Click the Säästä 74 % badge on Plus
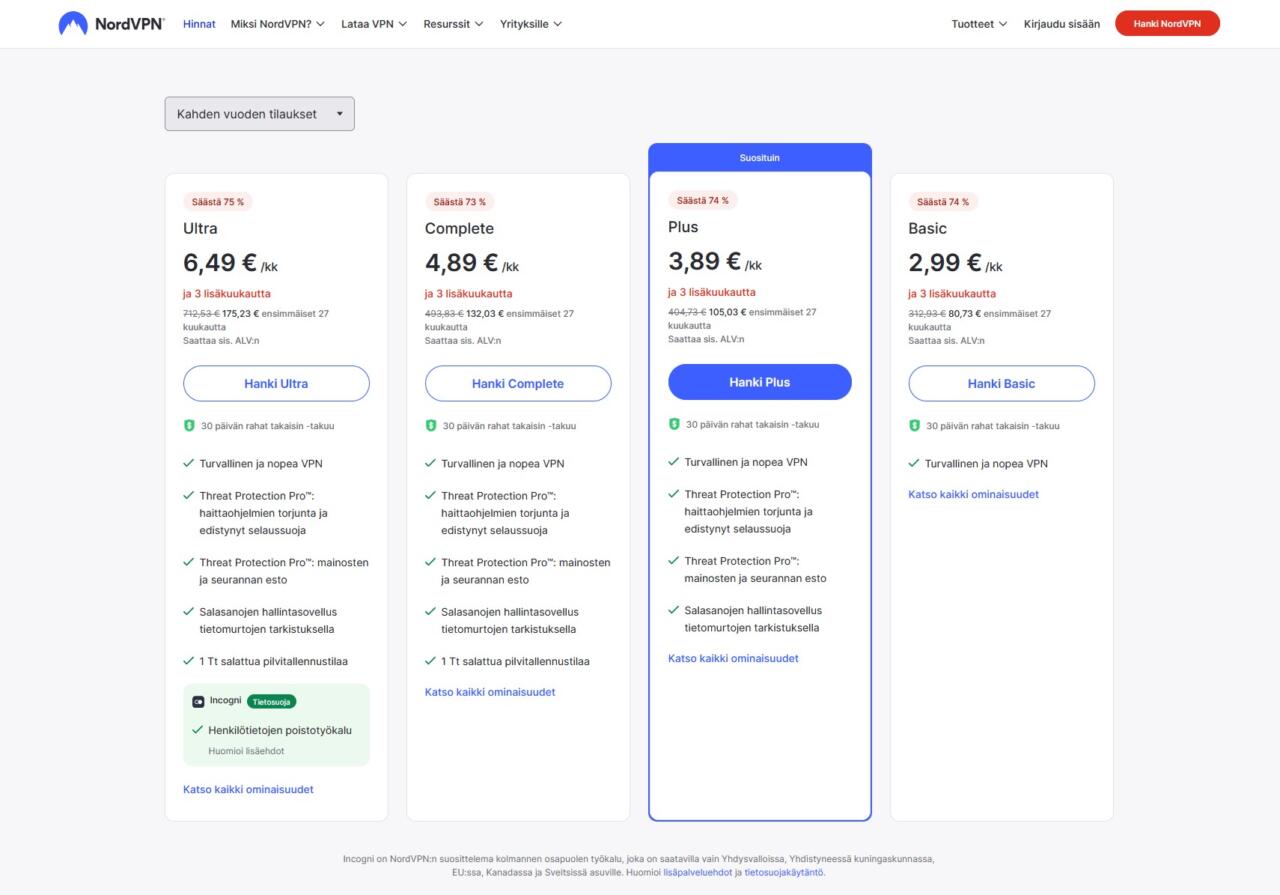 tap(703, 200)
